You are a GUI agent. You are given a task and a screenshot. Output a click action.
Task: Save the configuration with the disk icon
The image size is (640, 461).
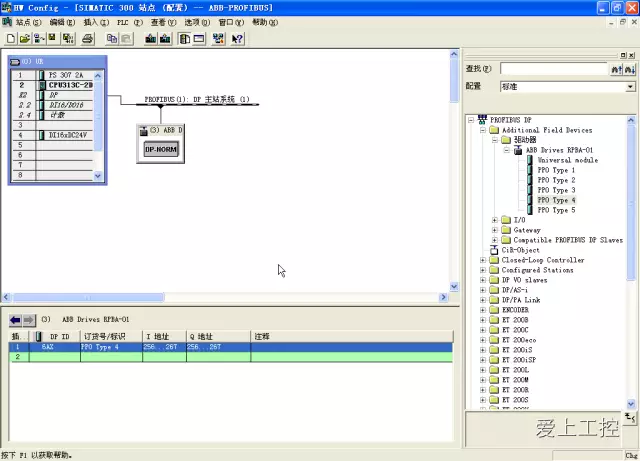(x=52, y=39)
